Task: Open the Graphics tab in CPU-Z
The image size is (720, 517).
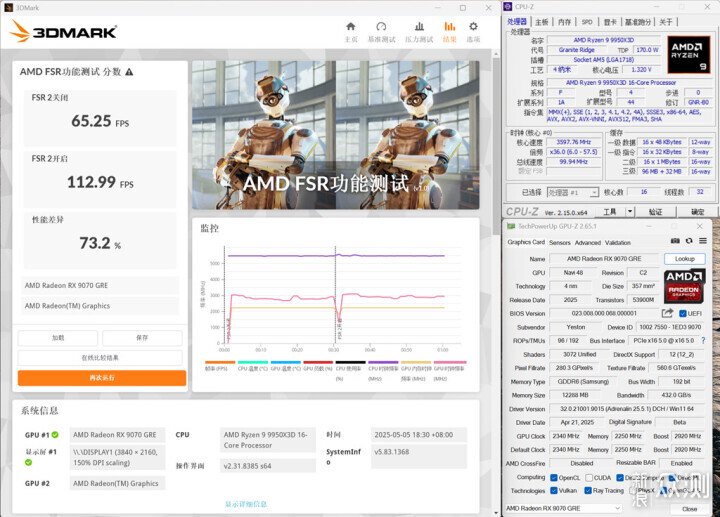Action: point(610,22)
